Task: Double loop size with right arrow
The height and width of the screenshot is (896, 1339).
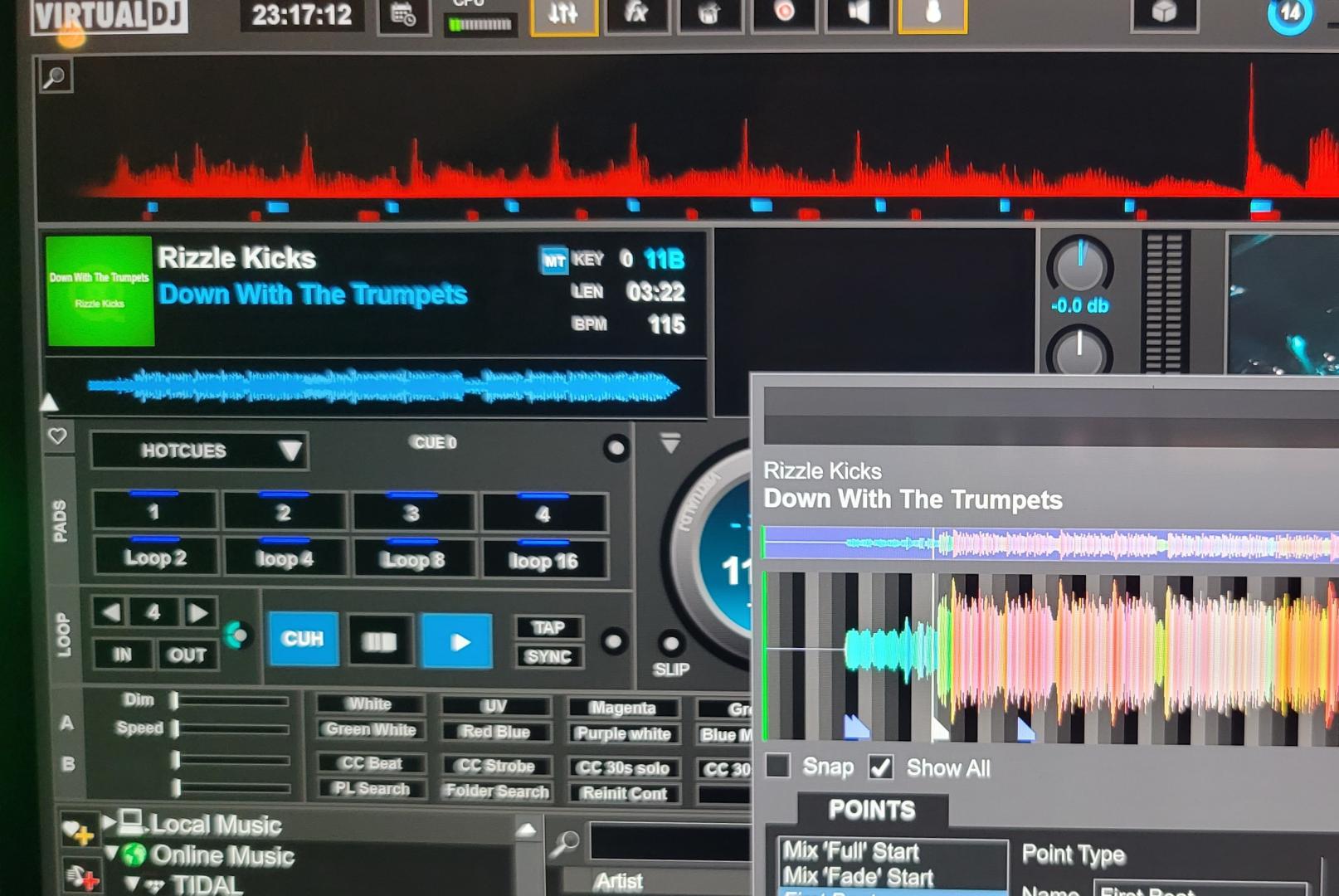Action: (197, 614)
